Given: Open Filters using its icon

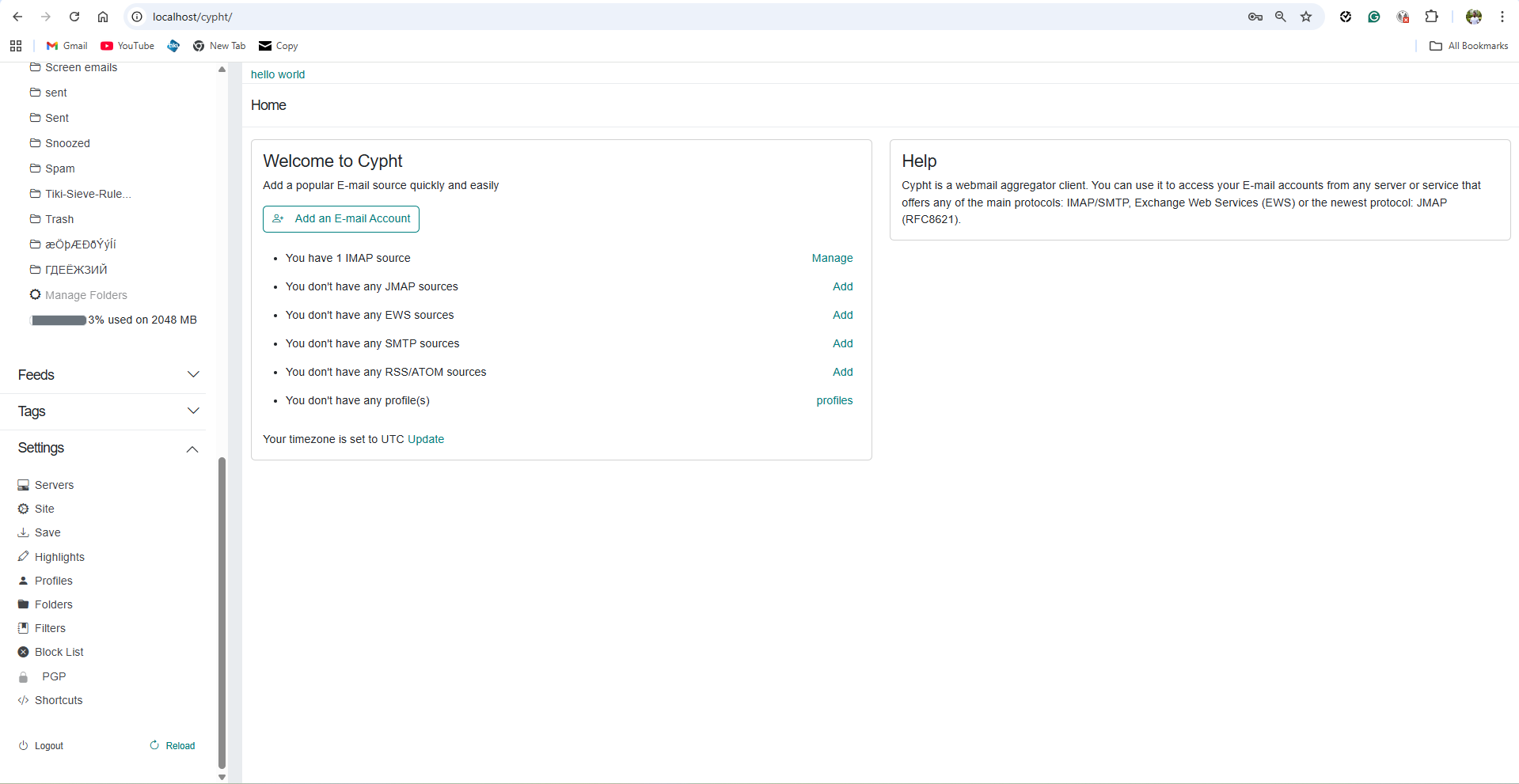Looking at the screenshot, I should [x=23, y=627].
